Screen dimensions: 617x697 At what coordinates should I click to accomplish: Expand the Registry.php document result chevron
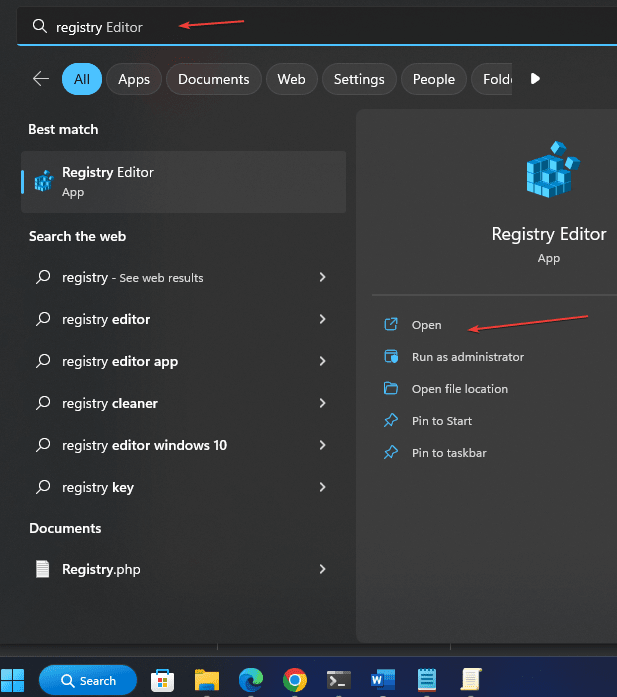coord(322,569)
